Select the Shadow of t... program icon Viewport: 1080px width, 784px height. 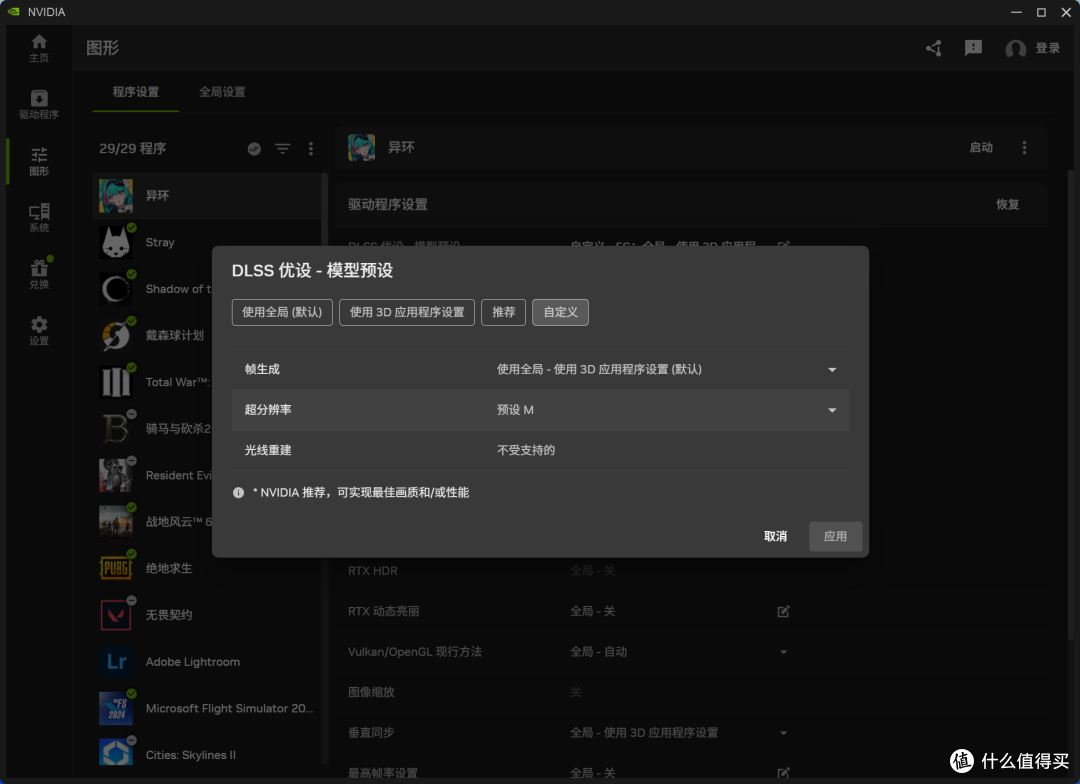click(116, 289)
